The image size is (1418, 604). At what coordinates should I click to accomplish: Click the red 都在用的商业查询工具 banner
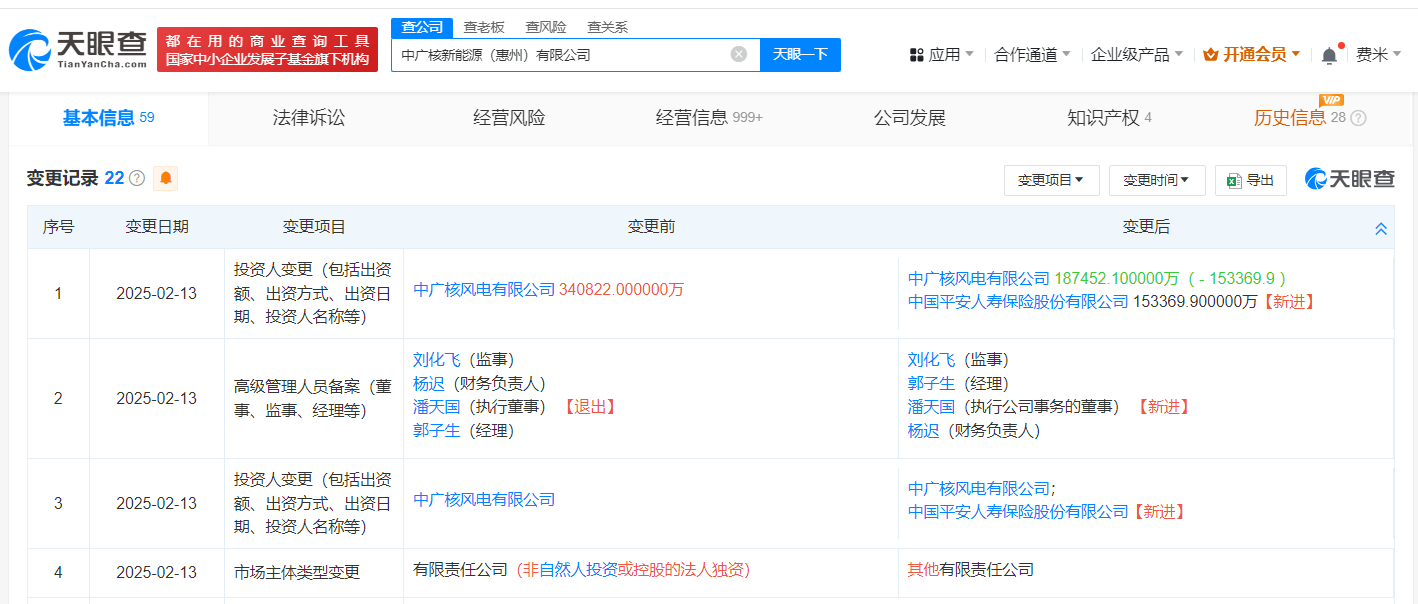[x=267, y=50]
